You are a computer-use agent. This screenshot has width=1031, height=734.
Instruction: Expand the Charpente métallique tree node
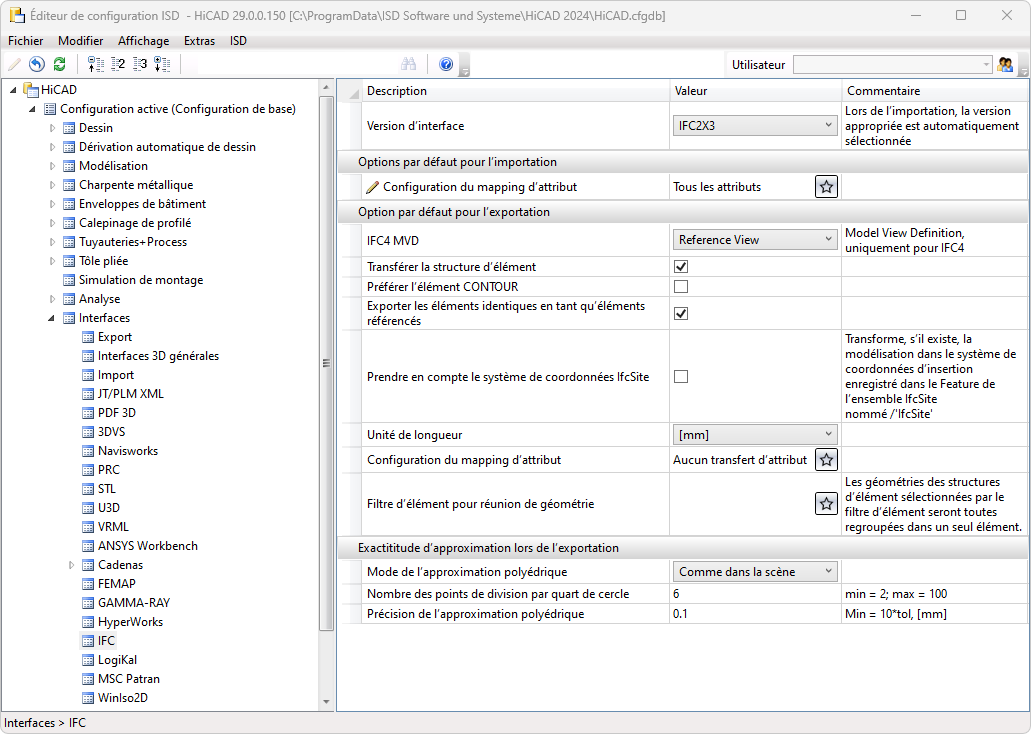point(53,185)
